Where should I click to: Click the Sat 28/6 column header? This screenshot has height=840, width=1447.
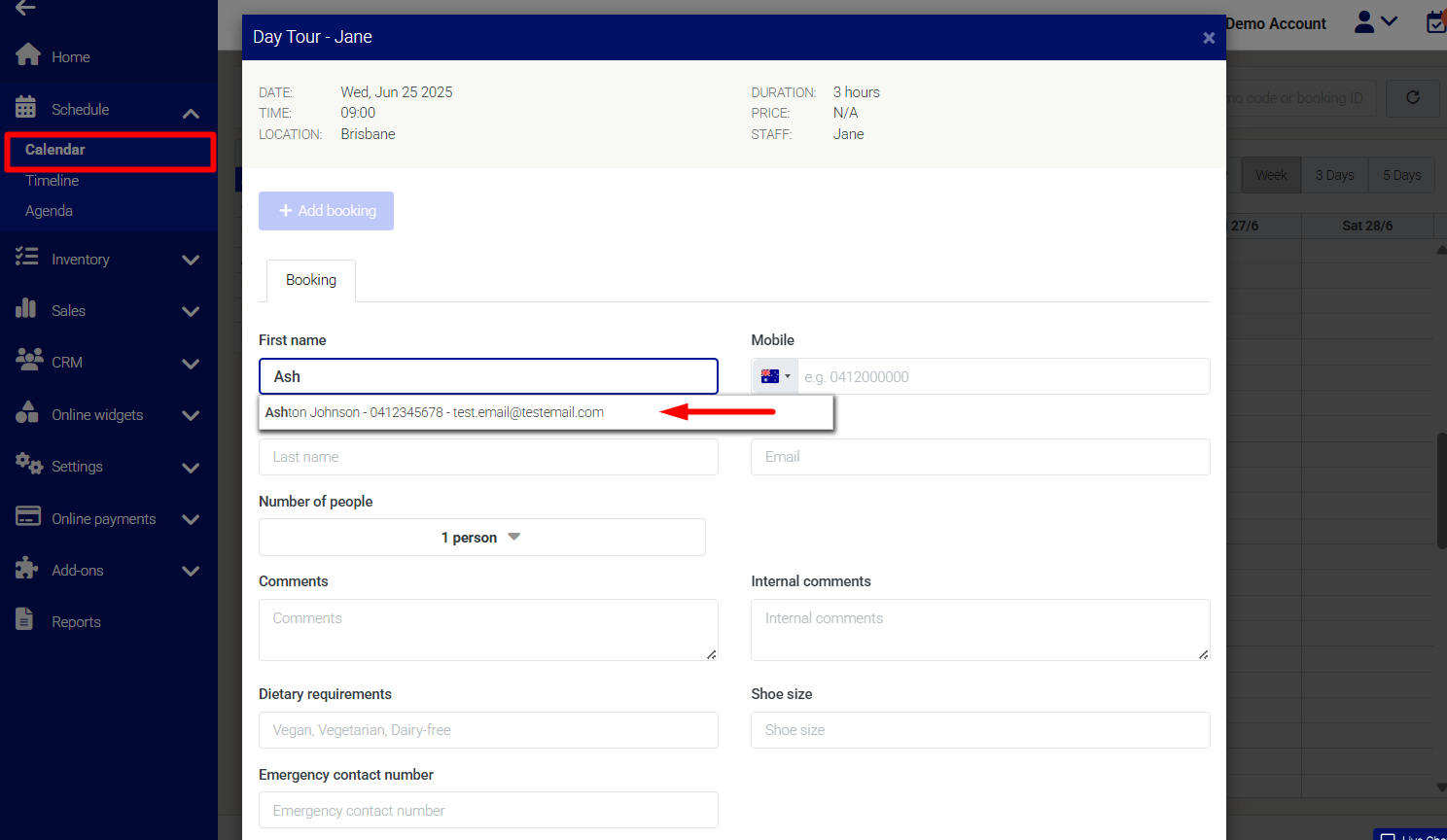coord(1367,226)
